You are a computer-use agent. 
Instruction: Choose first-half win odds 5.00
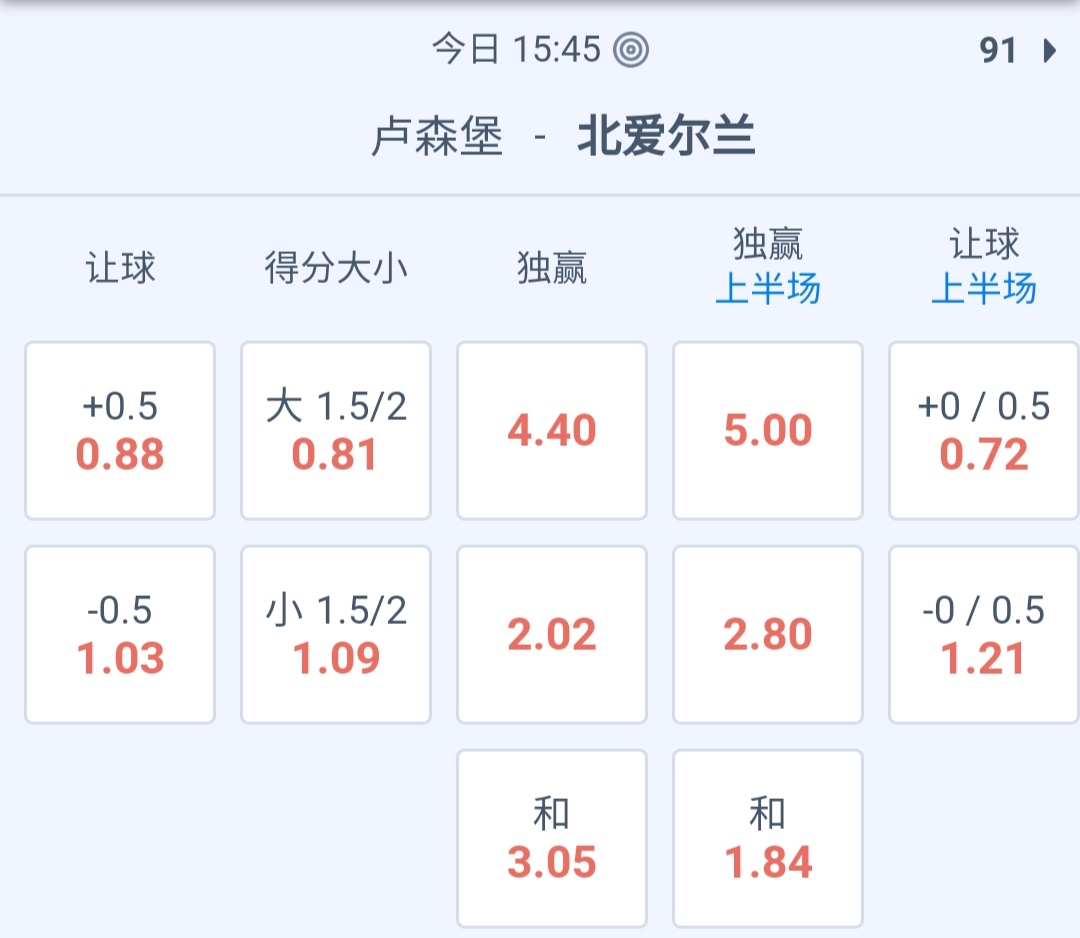point(768,431)
